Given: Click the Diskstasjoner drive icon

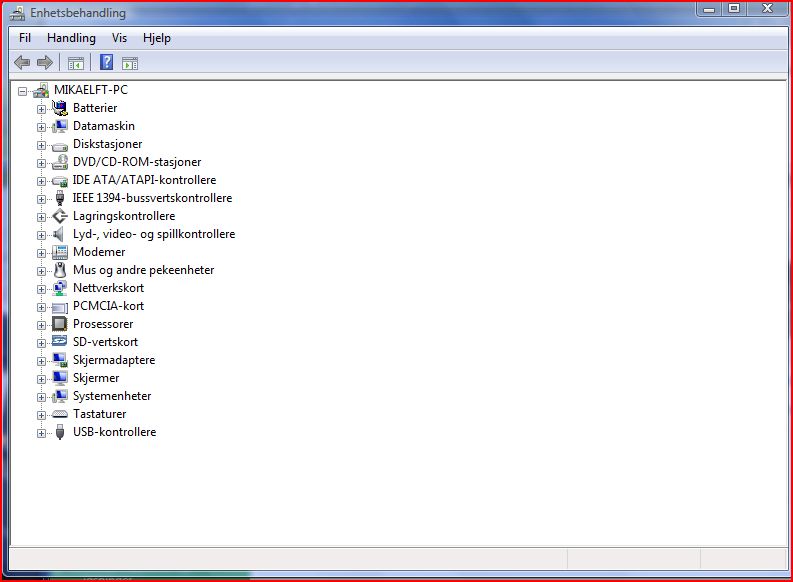Looking at the screenshot, I should 60,146.
